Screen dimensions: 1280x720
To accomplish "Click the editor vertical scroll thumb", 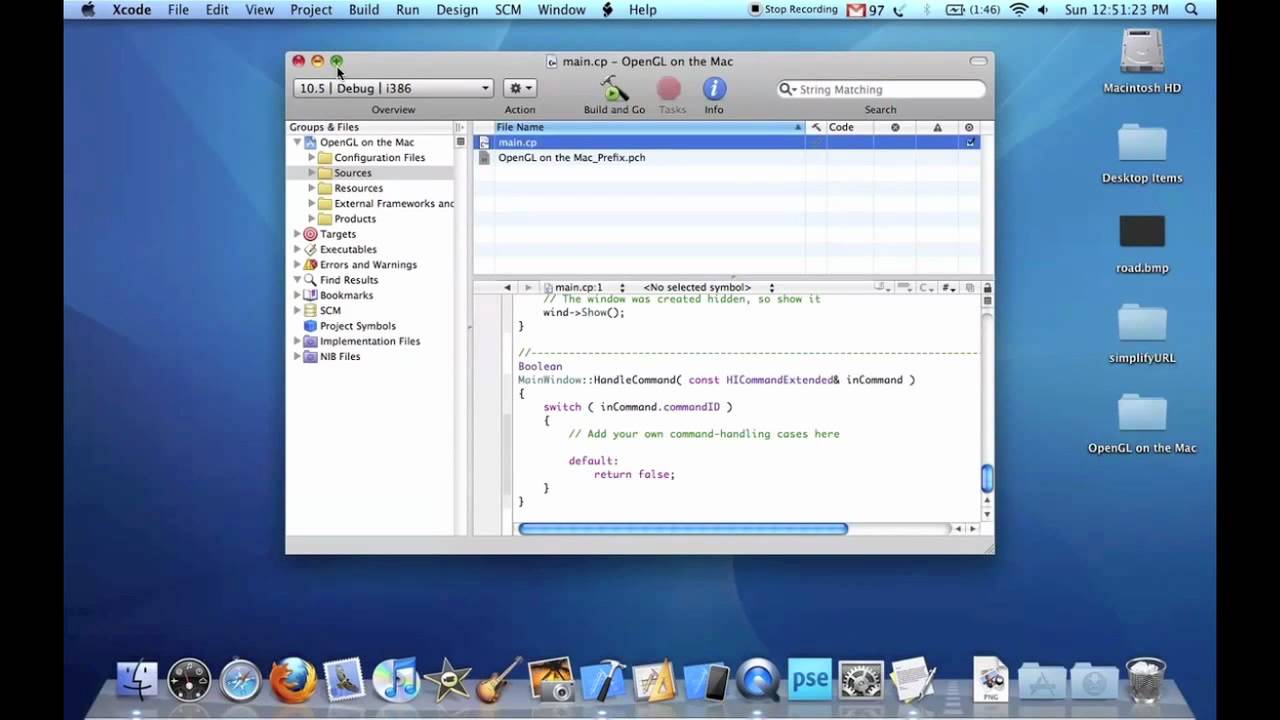I will click(x=987, y=479).
